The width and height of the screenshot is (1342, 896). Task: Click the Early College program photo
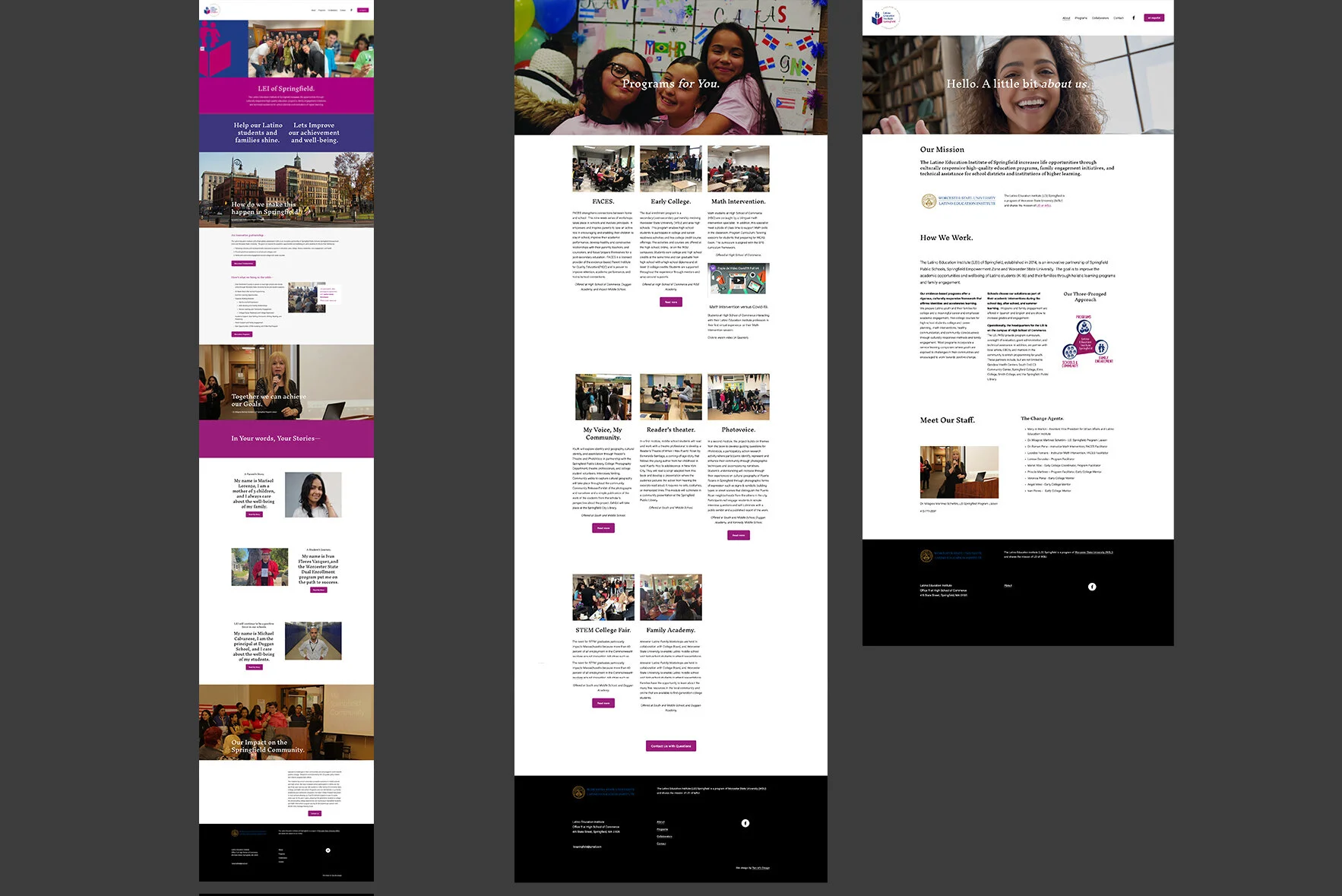click(671, 169)
